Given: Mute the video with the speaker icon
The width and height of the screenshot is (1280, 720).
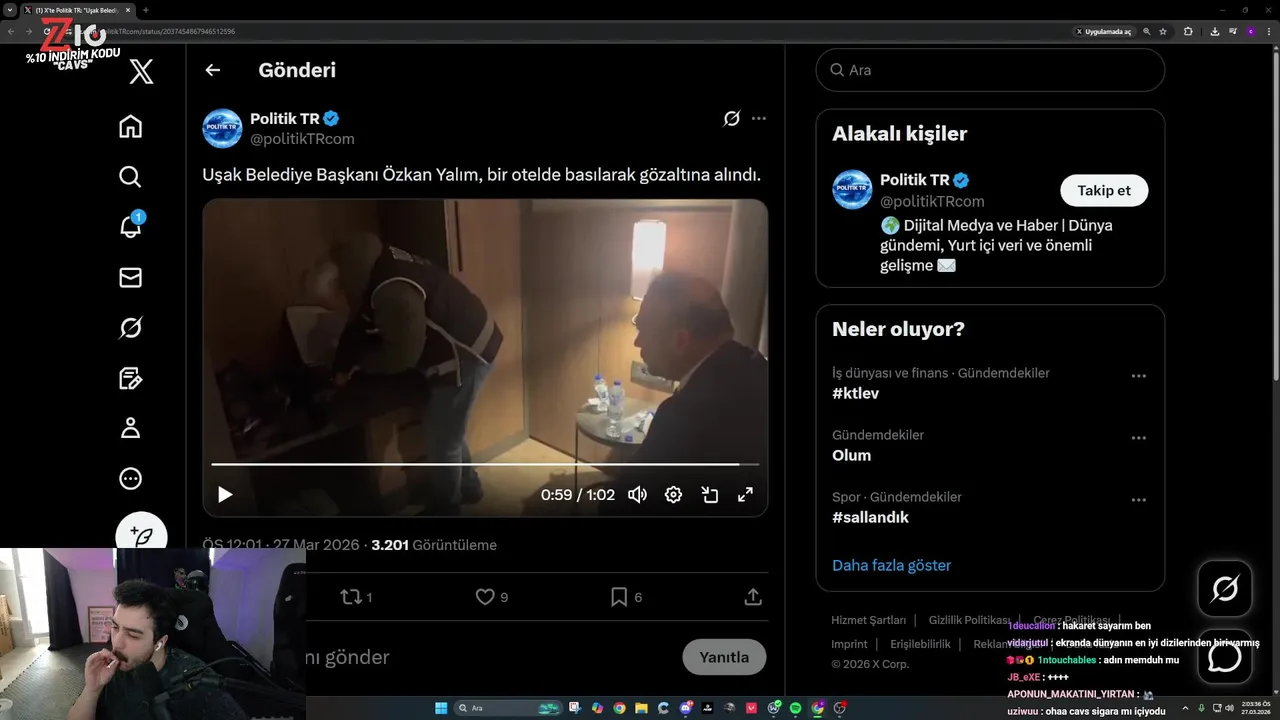Looking at the screenshot, I should 637,494.
